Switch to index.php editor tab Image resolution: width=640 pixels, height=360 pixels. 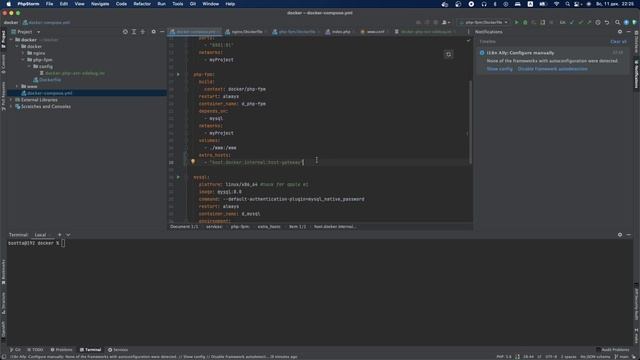[339, 32]
